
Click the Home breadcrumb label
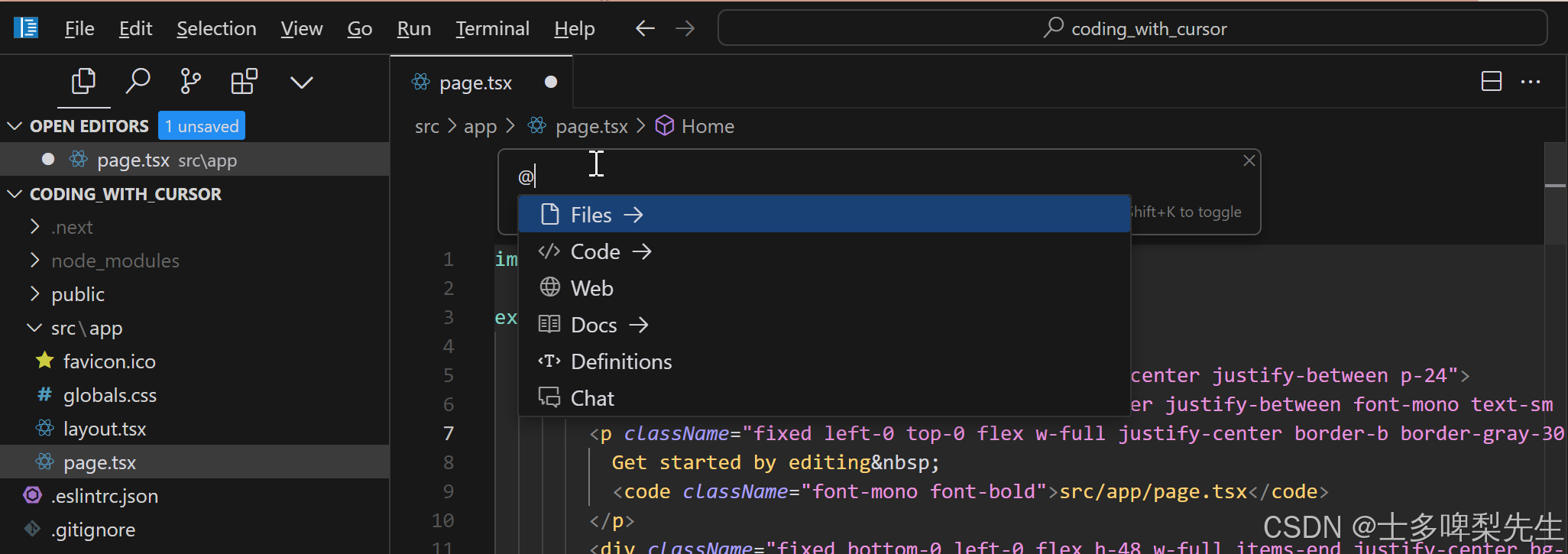708,126
